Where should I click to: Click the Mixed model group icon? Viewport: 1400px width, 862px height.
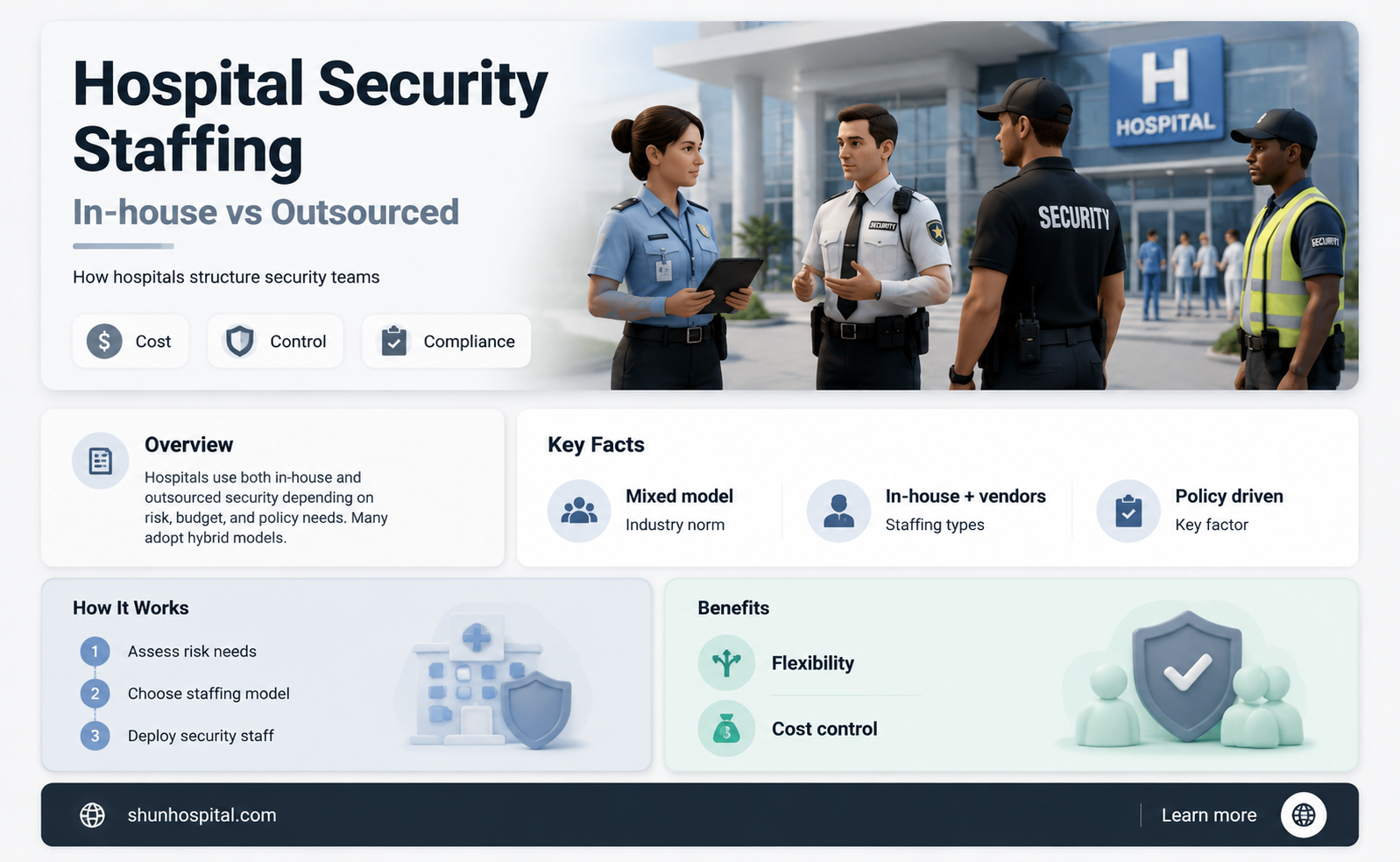(x=579, y=511)
